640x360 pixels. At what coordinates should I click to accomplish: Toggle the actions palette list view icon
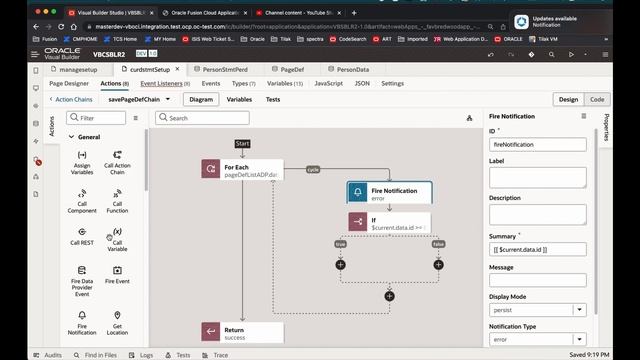[x=136, y=118]
